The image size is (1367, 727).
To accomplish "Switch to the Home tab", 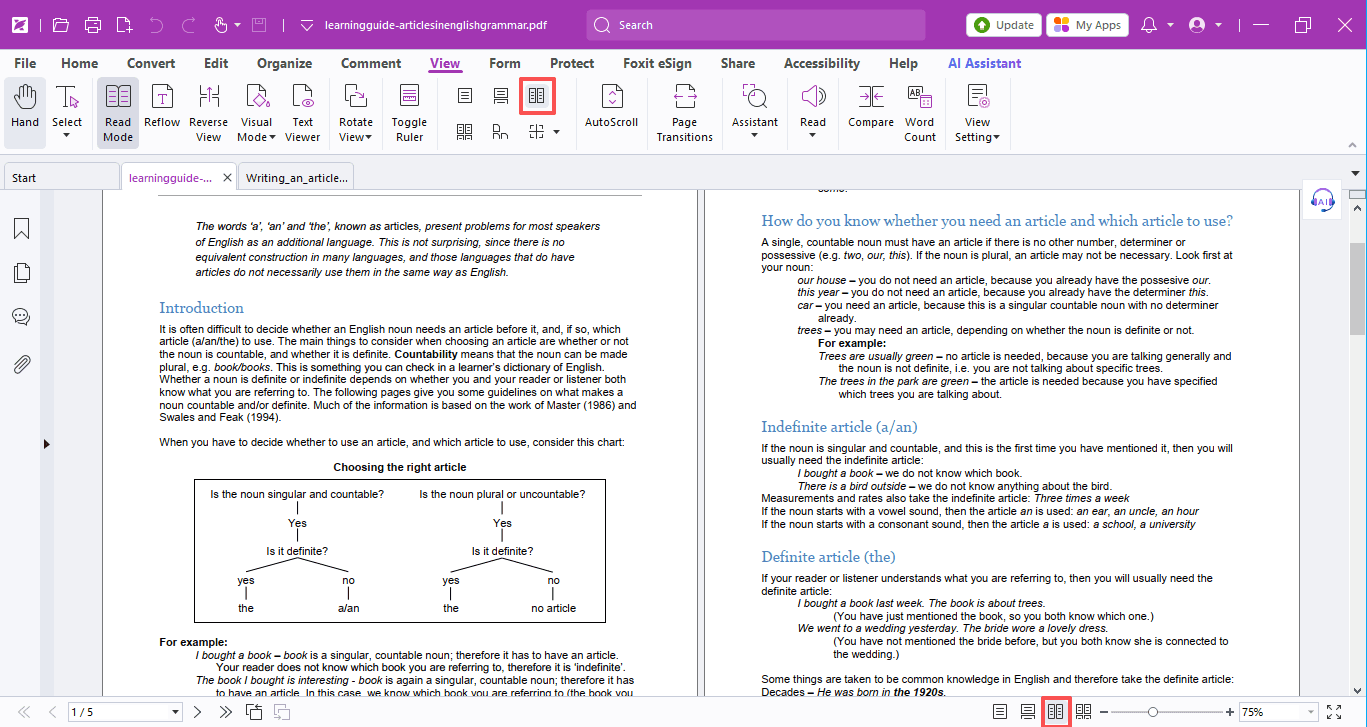I will click(80, 63).
